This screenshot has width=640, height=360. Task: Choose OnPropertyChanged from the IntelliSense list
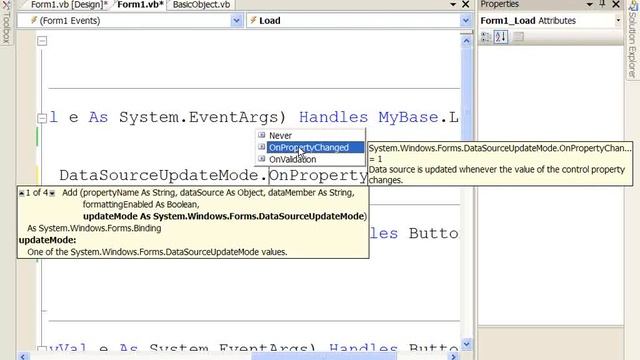coord(310,147)
